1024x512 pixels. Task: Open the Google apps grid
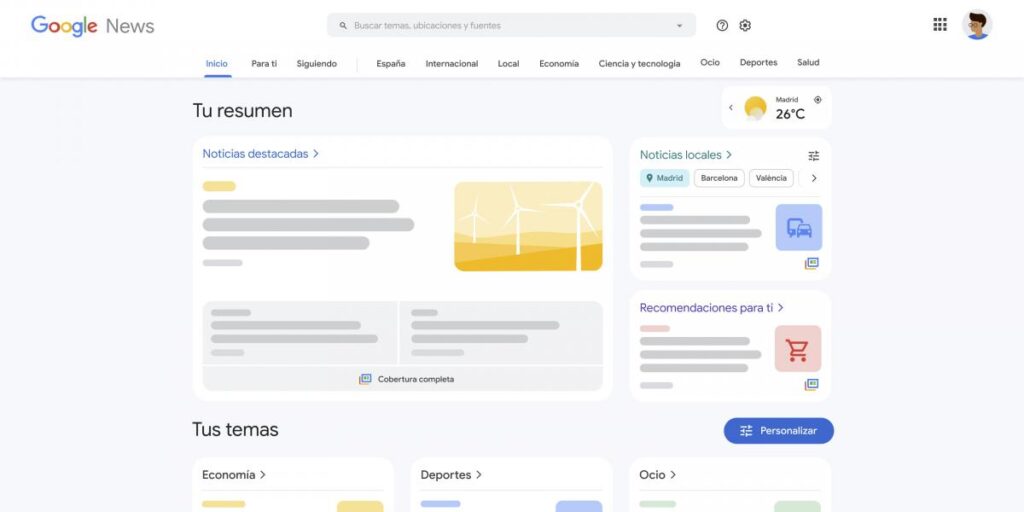pyautogui.click(x=940, y=25)
